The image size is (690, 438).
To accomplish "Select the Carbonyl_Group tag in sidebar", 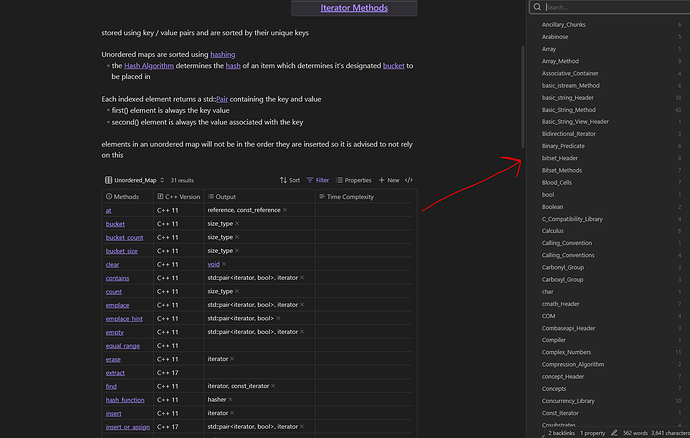I will (563, 267).
